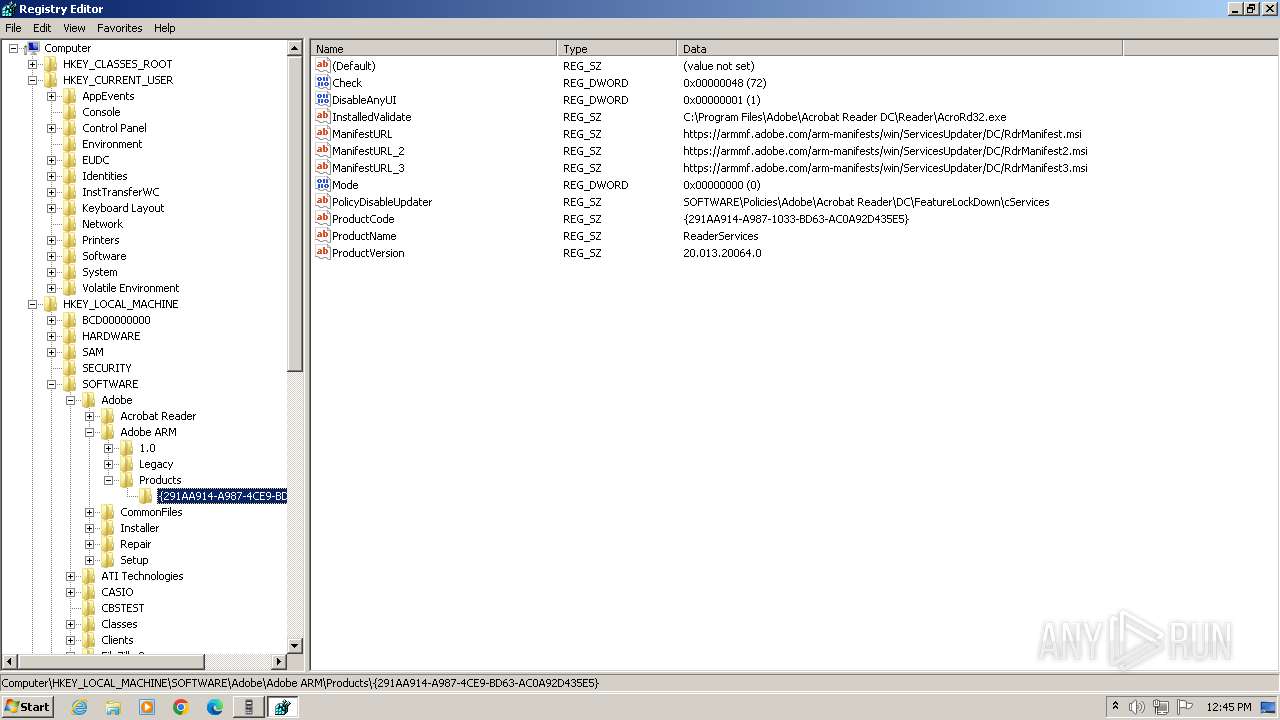Collapse the Products key
This screenshot has width=1280, height=720.
[108, 480]
